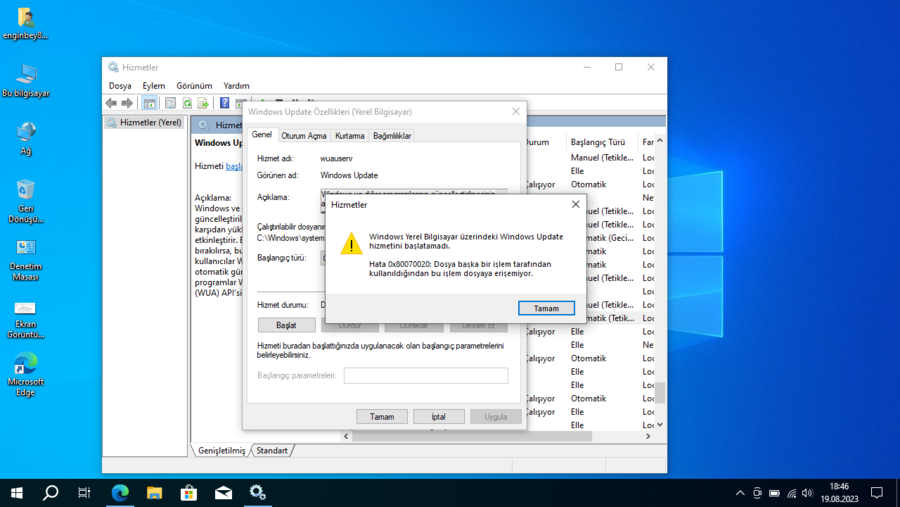Image resolution: width=900 pixels, height=507 pixels.
Task: Click the Devam Et button
Action: [x=478, y=325]
